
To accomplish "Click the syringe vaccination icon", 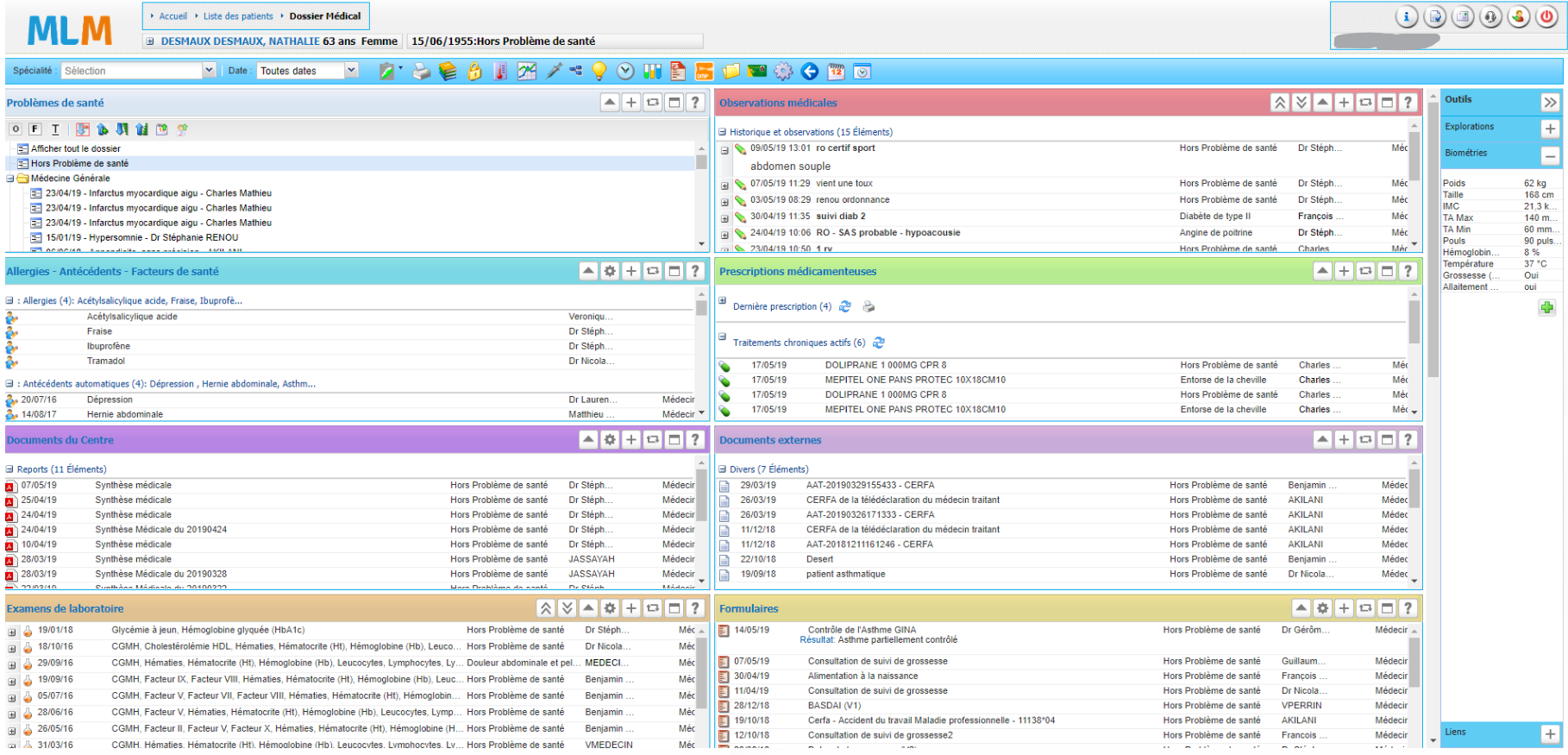I will pyautogui.click(x=553, y=72).
